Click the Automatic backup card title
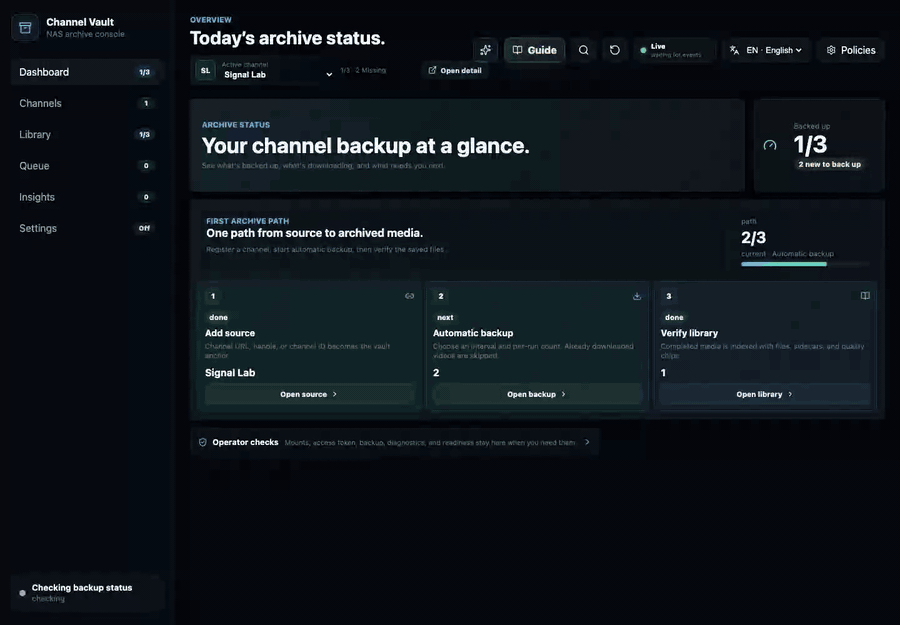The image size is (900, 625). [x=473, y=333]
